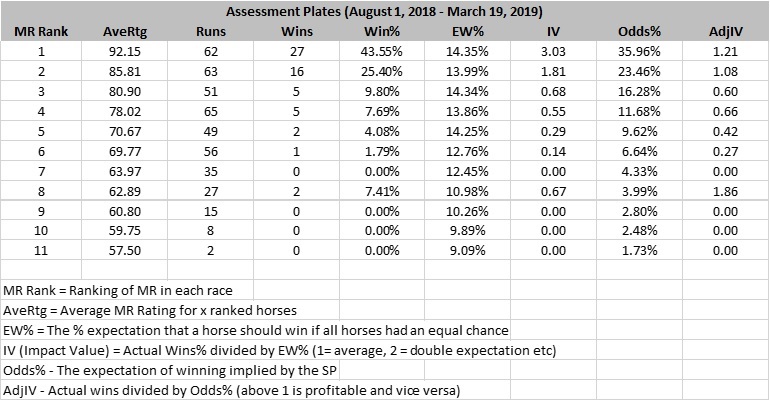Select the Assessment Plates title cell
The width and height of the screenshot is (770, 401).
click(x=385, y=11)
